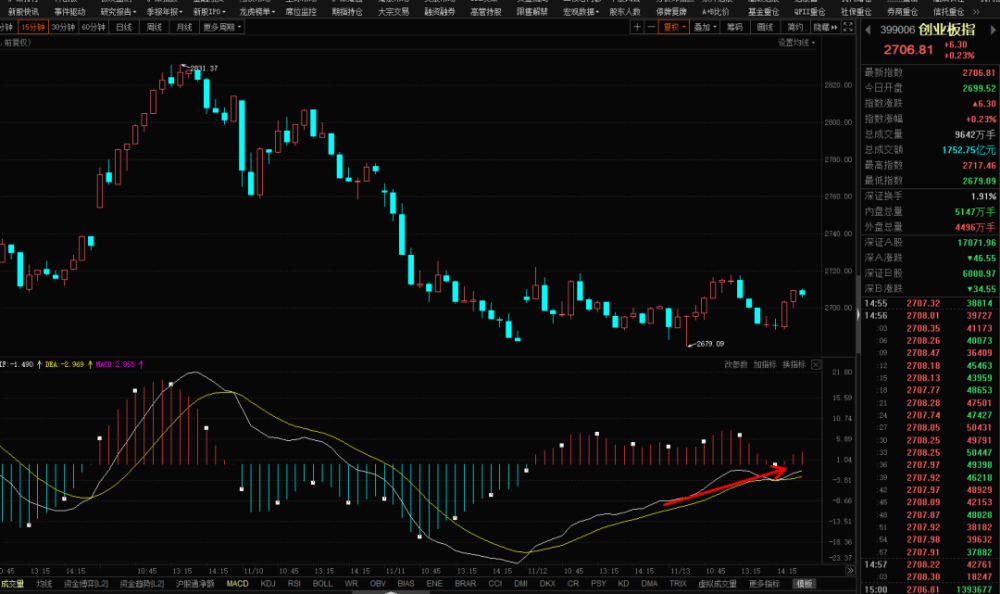Open the 研究报告 dropdown menu

click(x=118, y=12)
